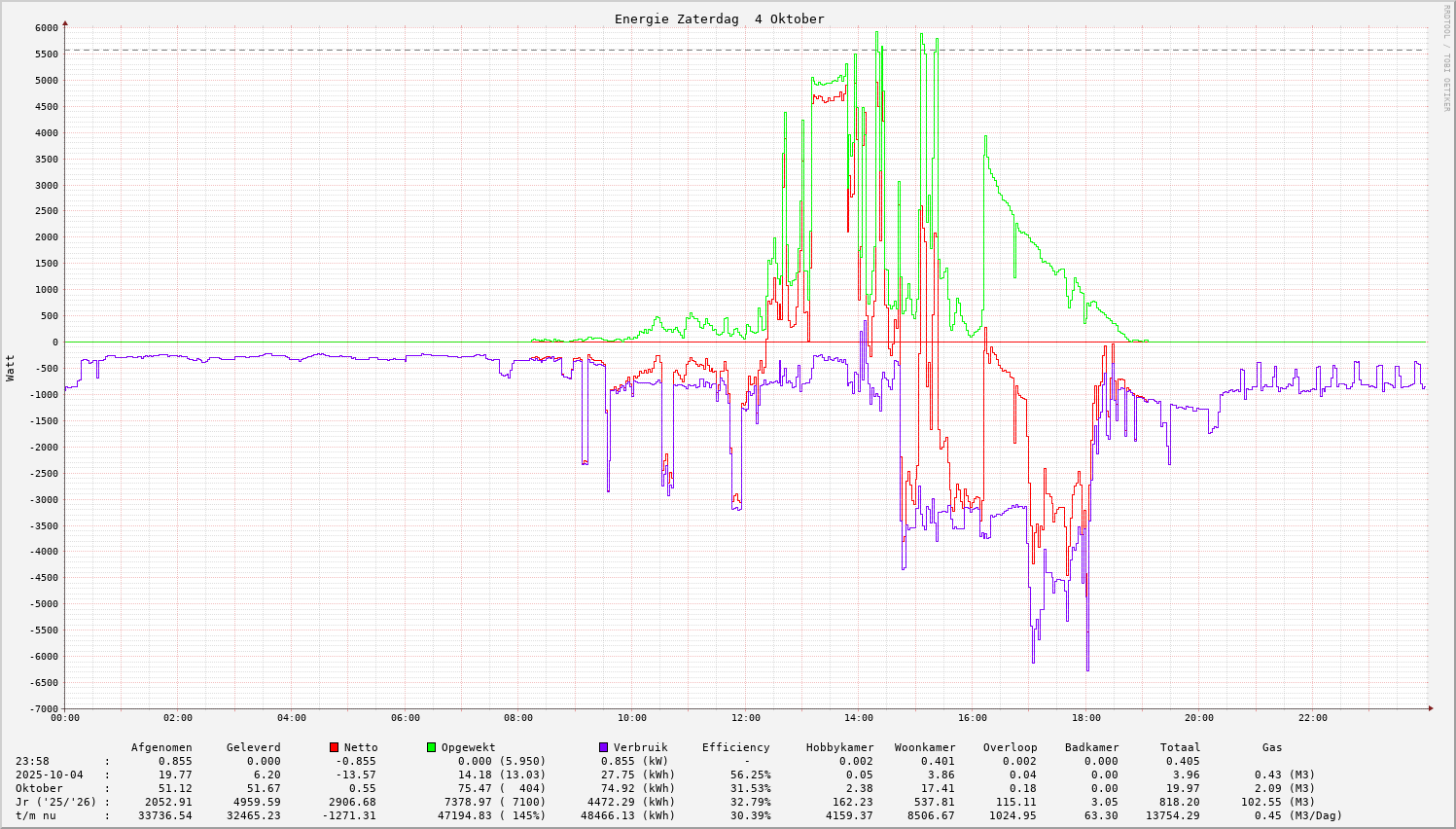Click the Hobbykamer column header
The height and width of the screenshot is (829, 1456).
[x=839, y=747]
